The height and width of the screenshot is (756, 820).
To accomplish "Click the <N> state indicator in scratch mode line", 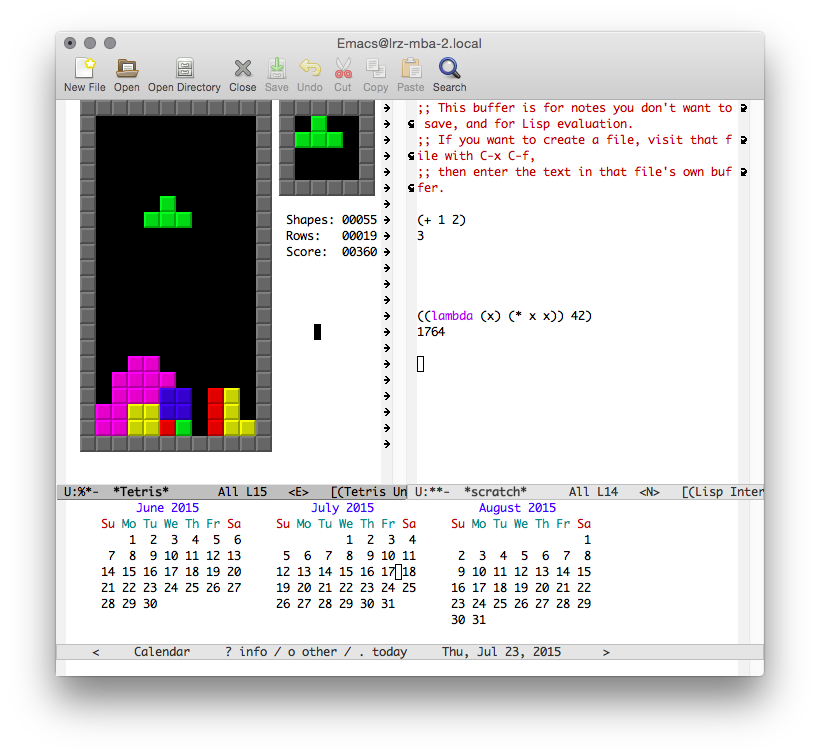I will pos(650,492).
